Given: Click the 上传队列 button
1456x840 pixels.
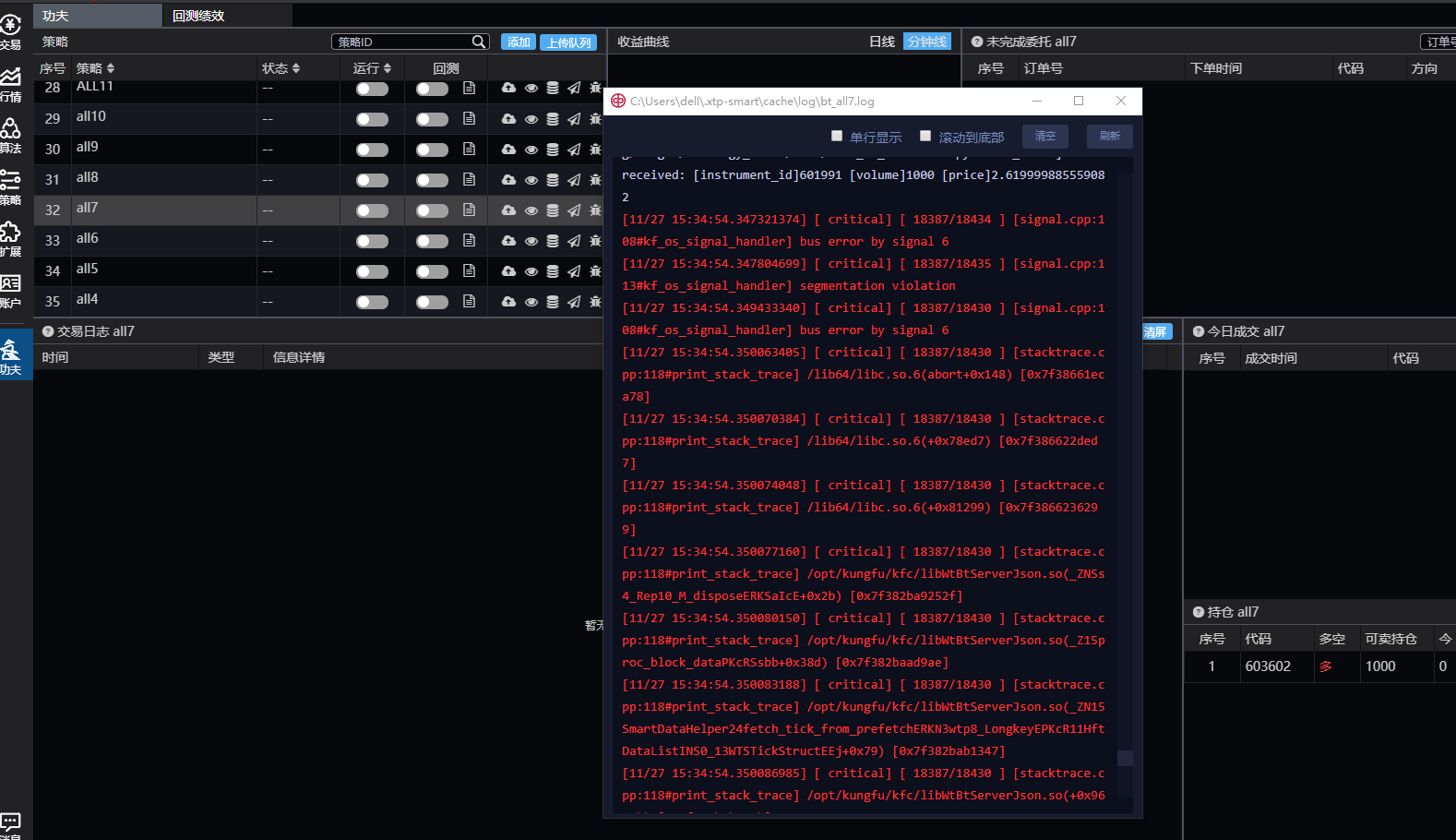Looking at the screenshot, I should point(568,42).
